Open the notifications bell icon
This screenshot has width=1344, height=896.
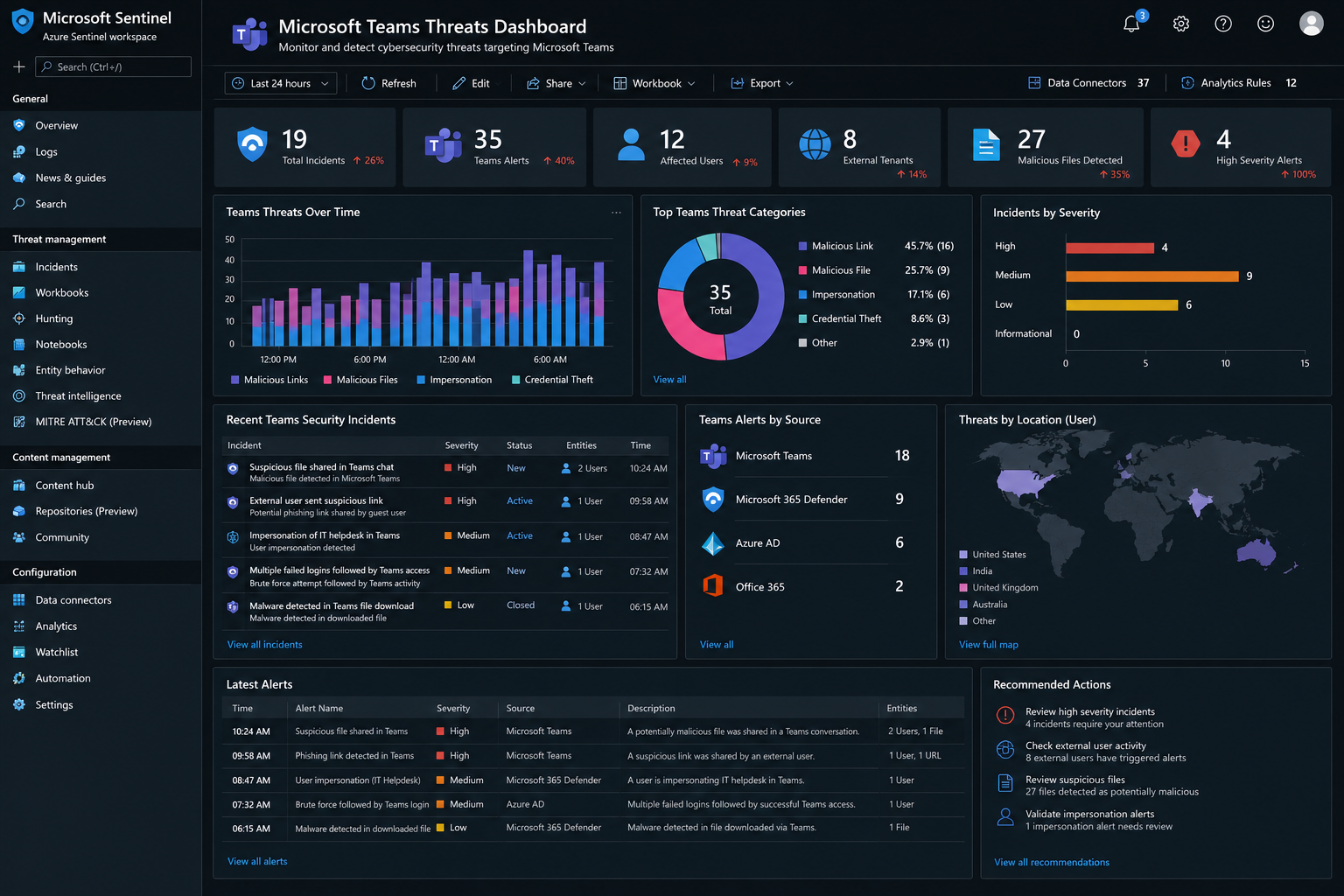click(x=1132, y=24)
